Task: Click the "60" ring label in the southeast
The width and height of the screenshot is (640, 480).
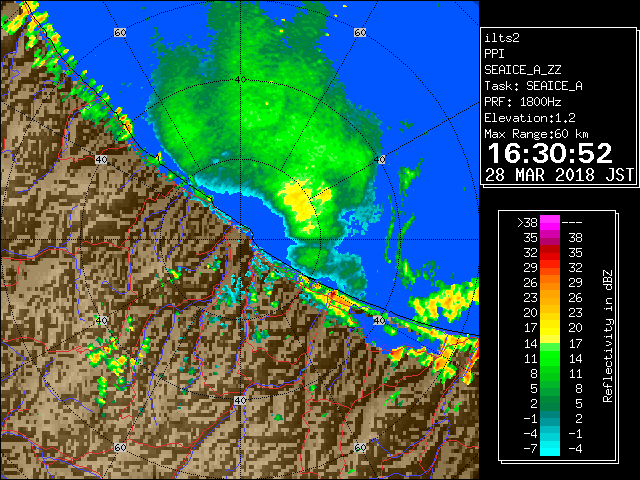Action: [x=360, y=447]
